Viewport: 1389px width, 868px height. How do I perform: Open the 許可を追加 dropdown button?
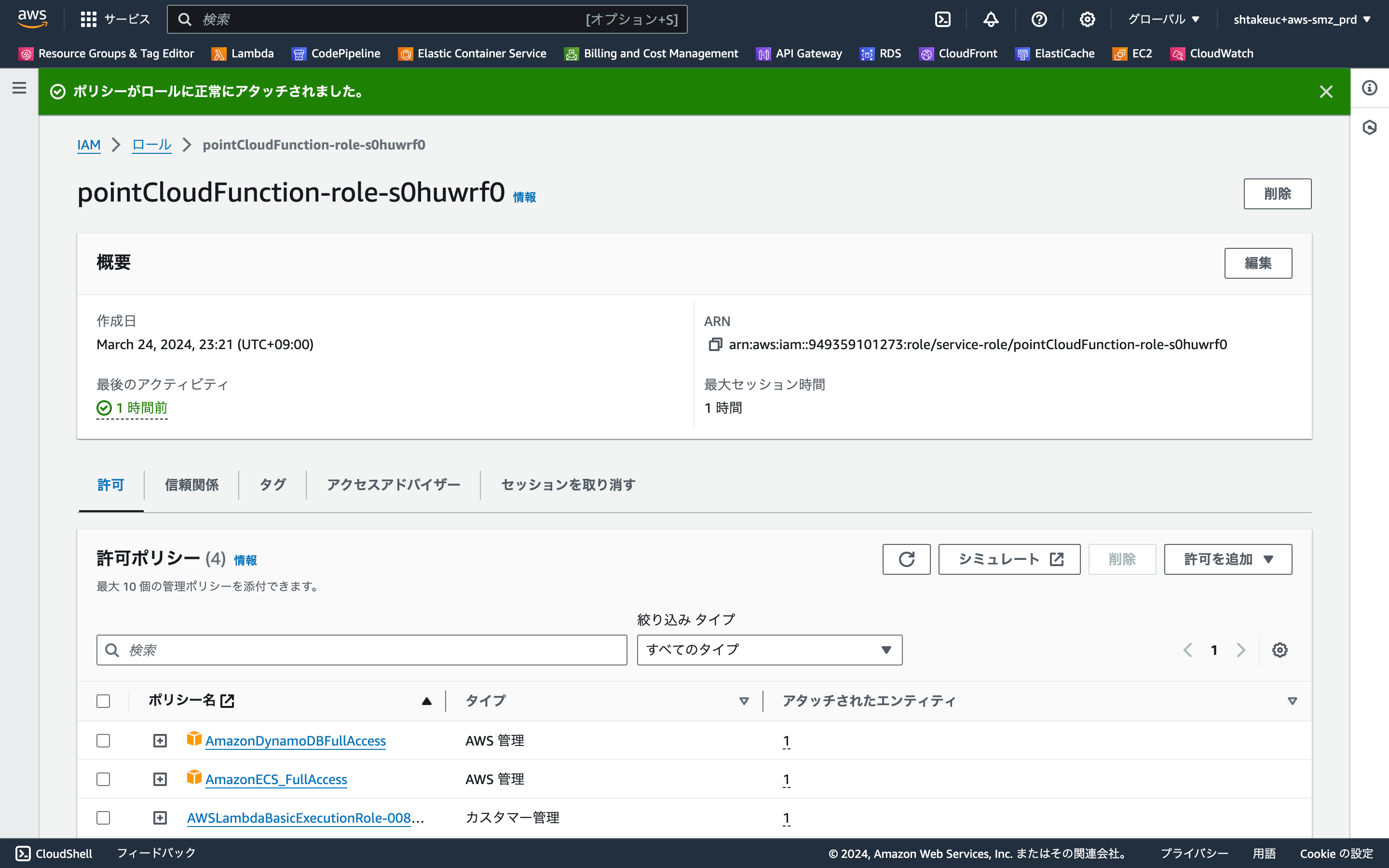click(x=1228, y=559)
